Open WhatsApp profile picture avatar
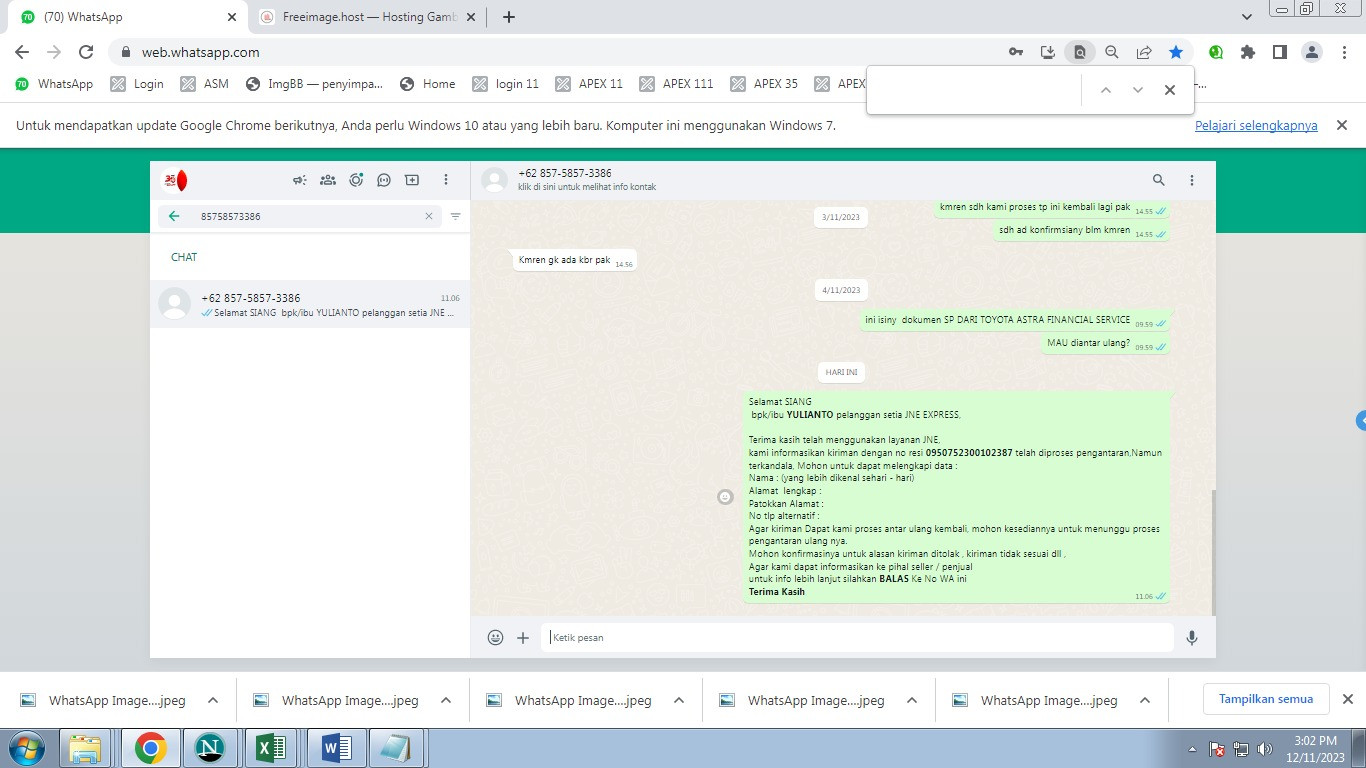The image size is (1366, 768). point(175,180)
